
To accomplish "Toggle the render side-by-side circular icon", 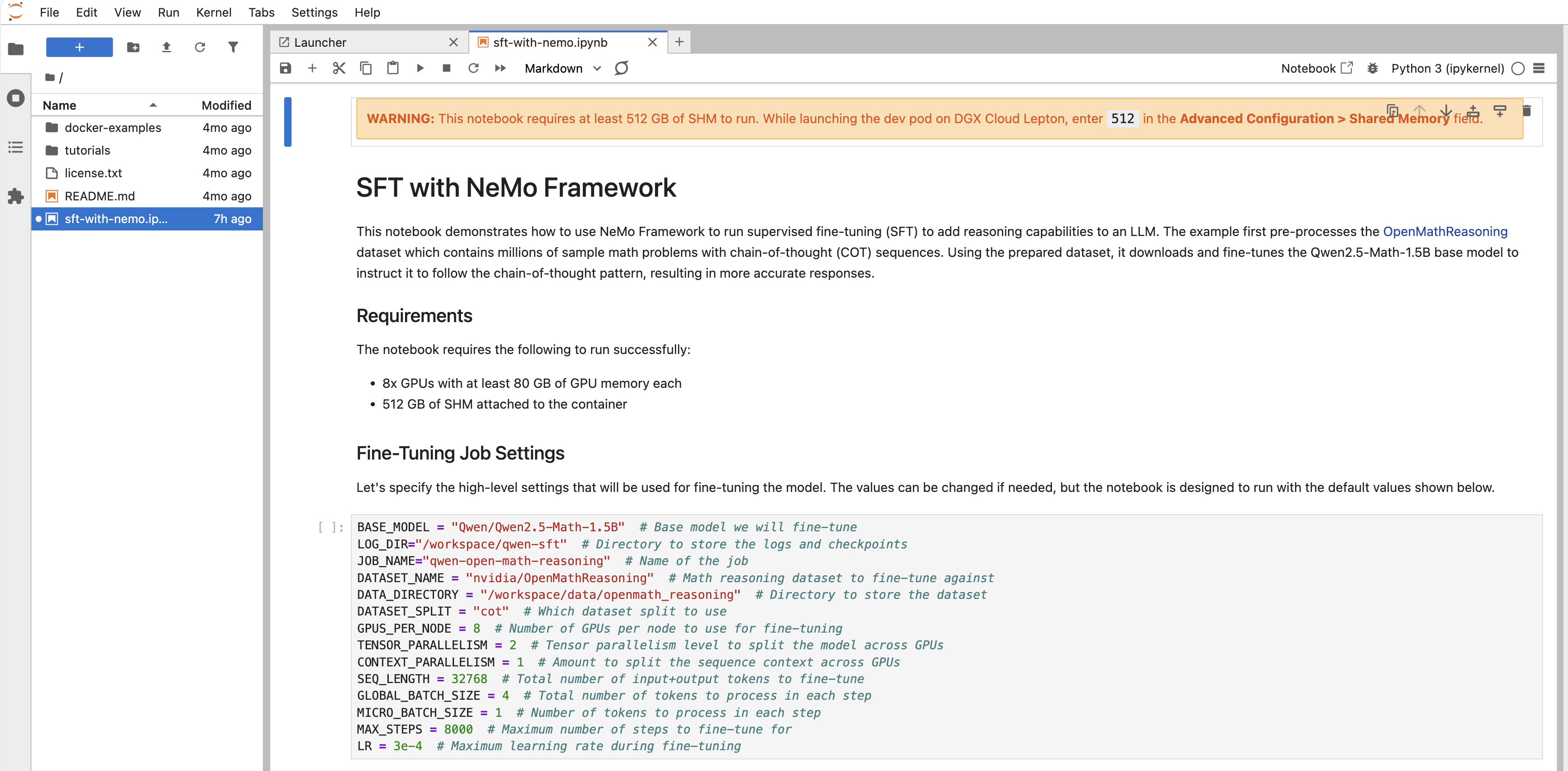I will click(621, 68).
